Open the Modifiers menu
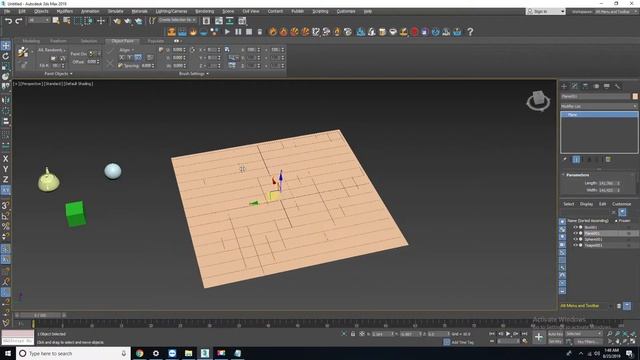Image resolution: width=640 pixels, height=360 pixels. [64, 11]
